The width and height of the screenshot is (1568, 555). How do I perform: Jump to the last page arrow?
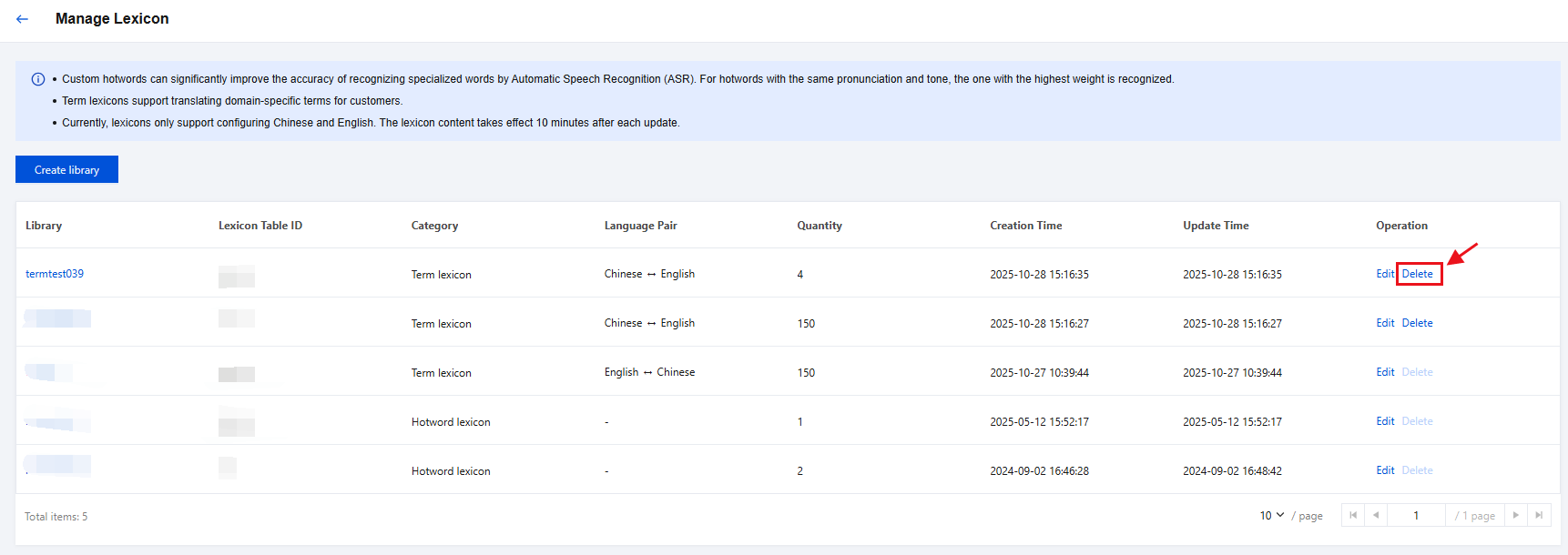tap(1539, 515)
